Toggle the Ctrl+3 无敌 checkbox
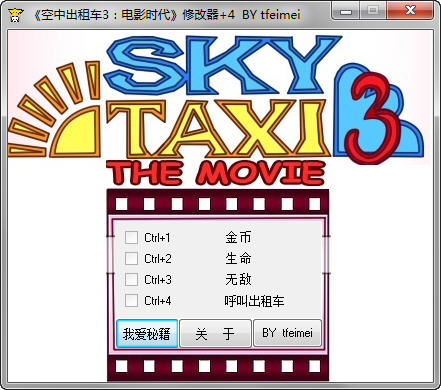The width and height of the screenshot is (441, 390). tap(131, 279)
